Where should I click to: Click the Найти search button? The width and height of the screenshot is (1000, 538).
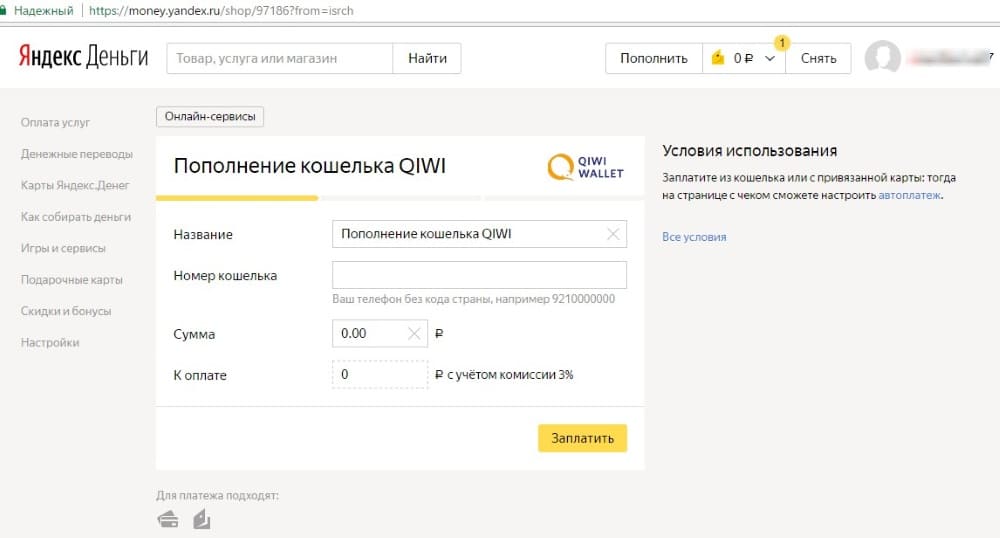click(x=427, y=58)
